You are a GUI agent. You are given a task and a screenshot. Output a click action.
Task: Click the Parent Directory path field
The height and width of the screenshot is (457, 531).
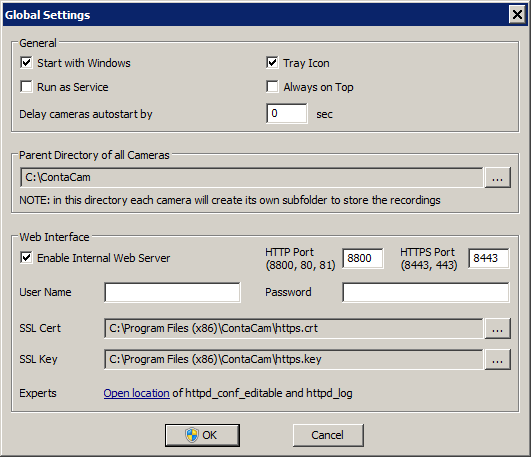coord(252,177)
